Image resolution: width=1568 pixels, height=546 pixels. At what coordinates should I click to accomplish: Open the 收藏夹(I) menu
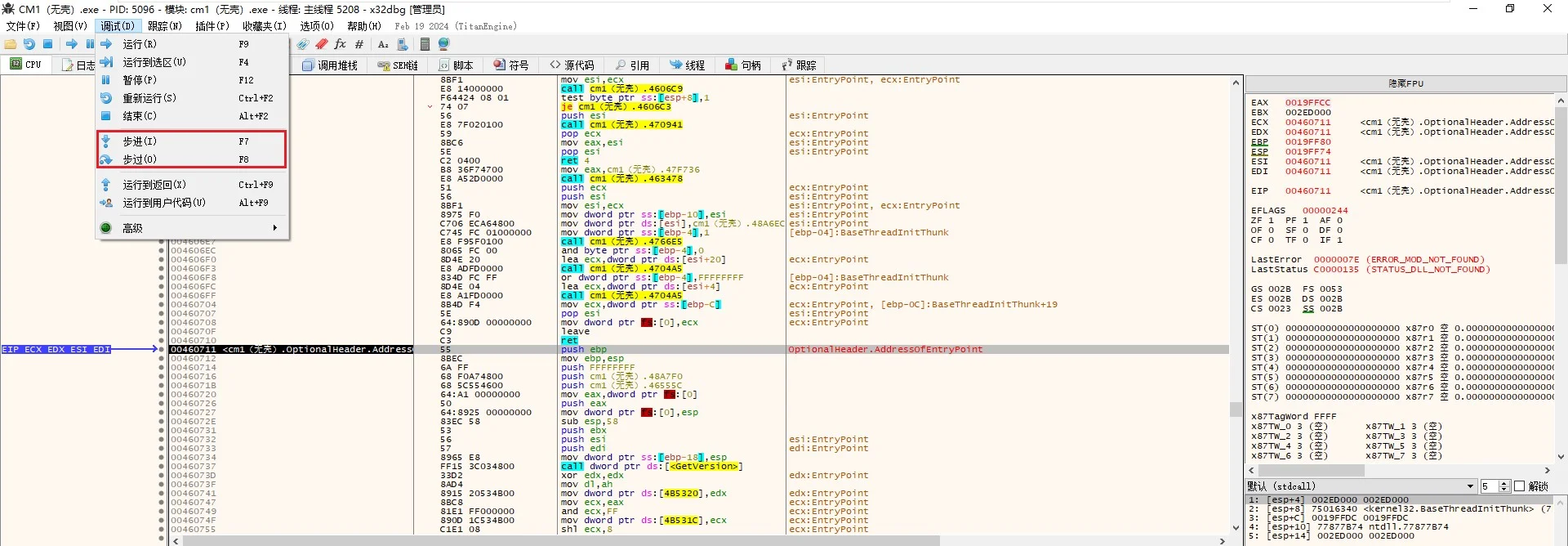(x=265, y=26)
